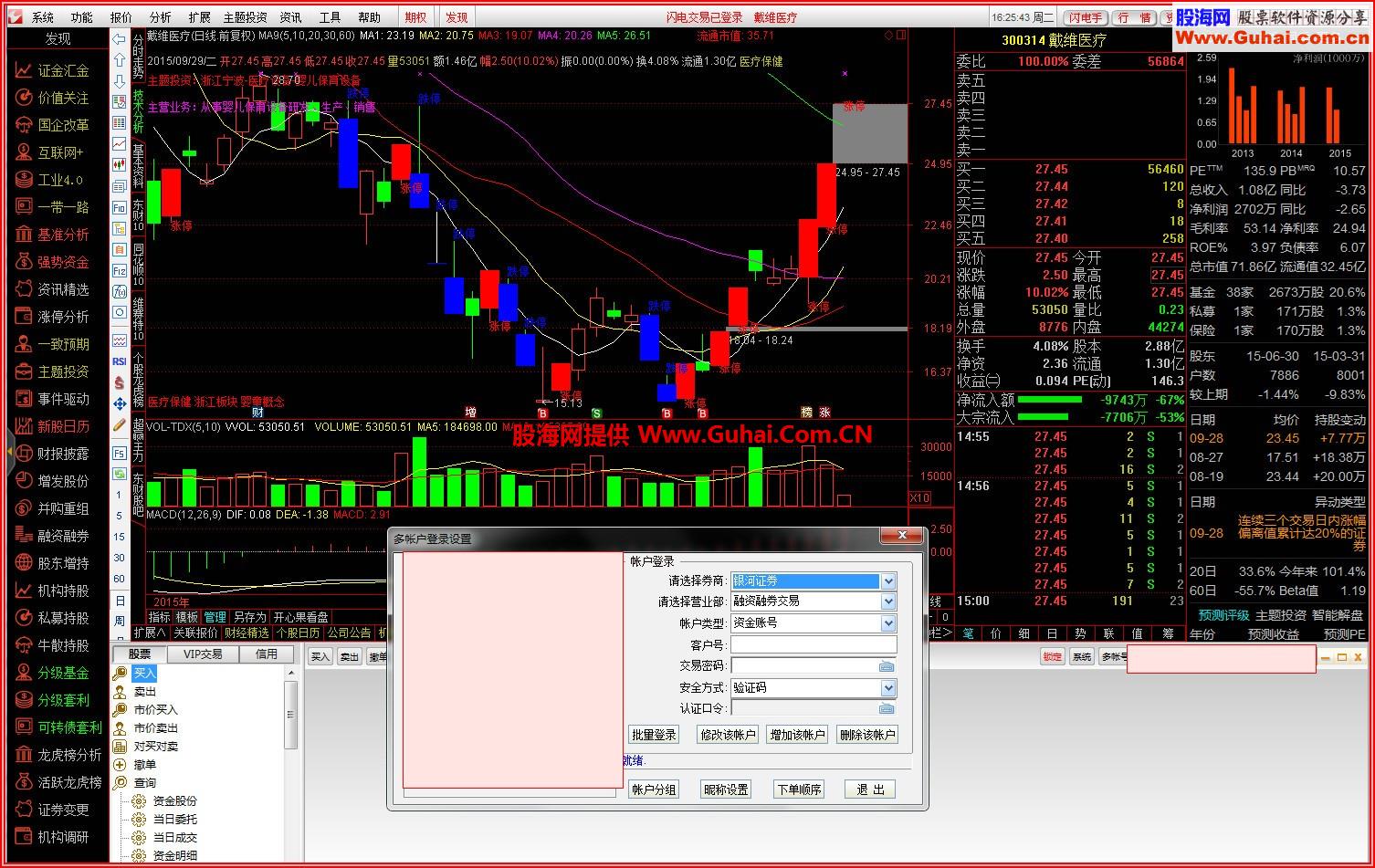Click the back arrow toolbar icon
The height and width of the screenshot is (868, 1375).
tap(119, 39)
